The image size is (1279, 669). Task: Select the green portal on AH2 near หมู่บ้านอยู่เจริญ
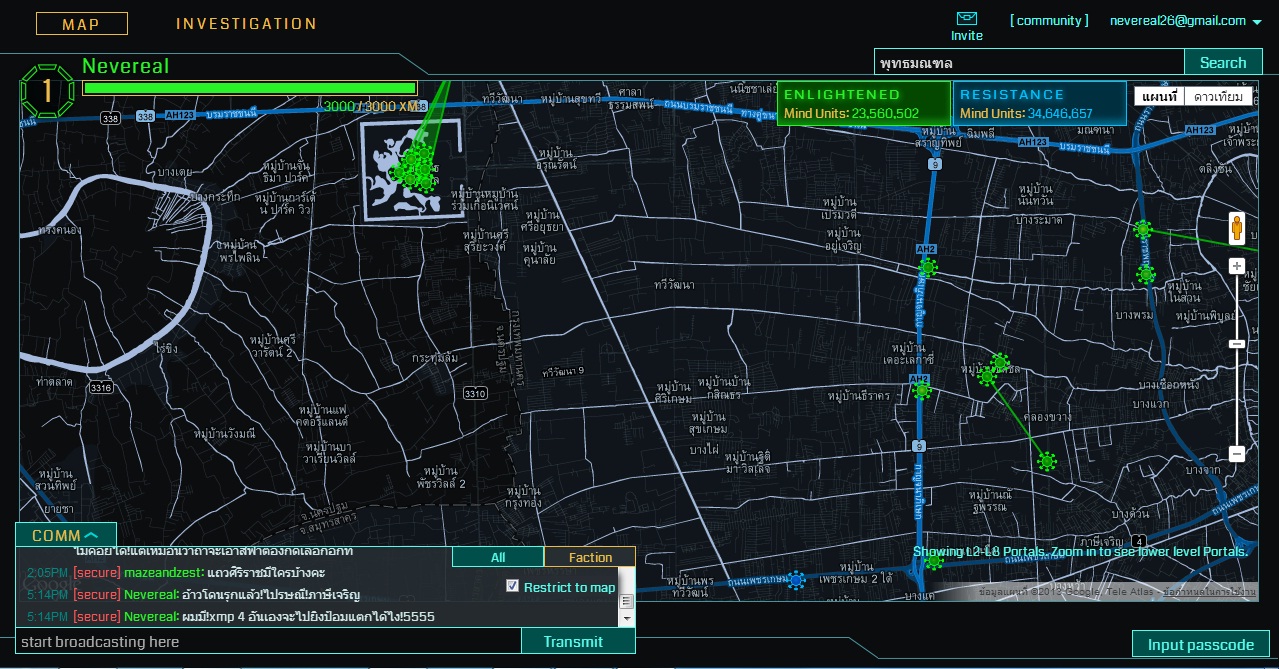[x=928, y=267]
